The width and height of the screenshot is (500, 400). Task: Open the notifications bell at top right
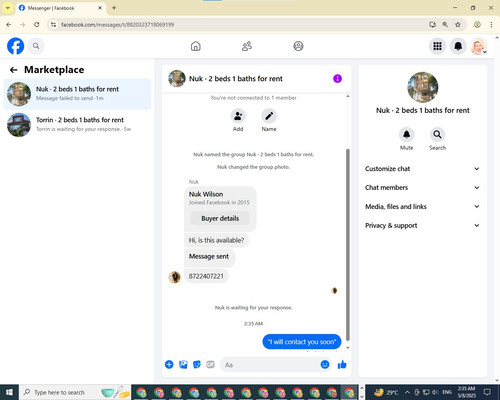458,46
